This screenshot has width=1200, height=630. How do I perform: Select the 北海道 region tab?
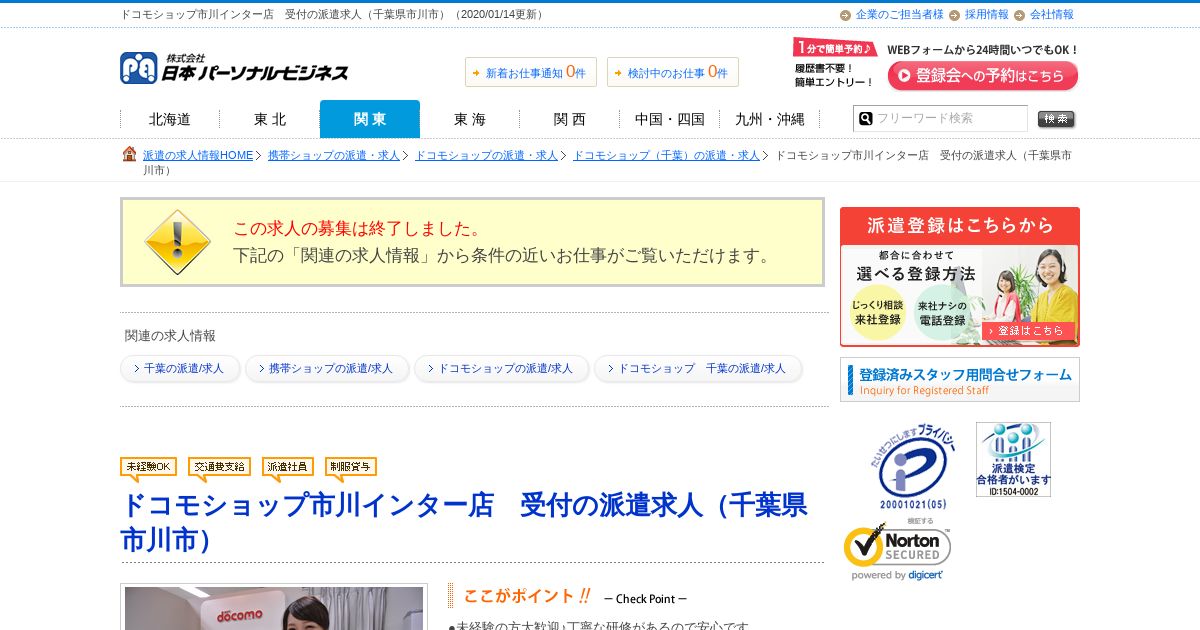[170, 119]
